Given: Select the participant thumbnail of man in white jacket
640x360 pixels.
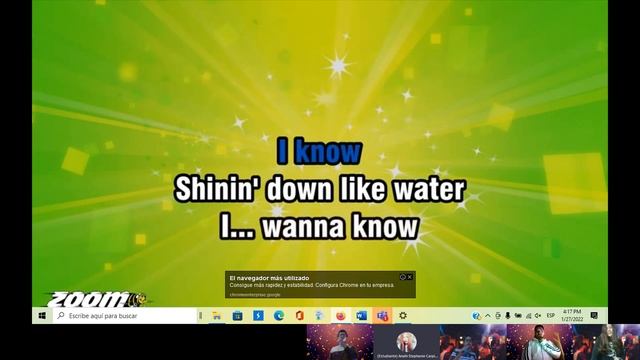Looking at the screenshot, I should click(540, 342).
